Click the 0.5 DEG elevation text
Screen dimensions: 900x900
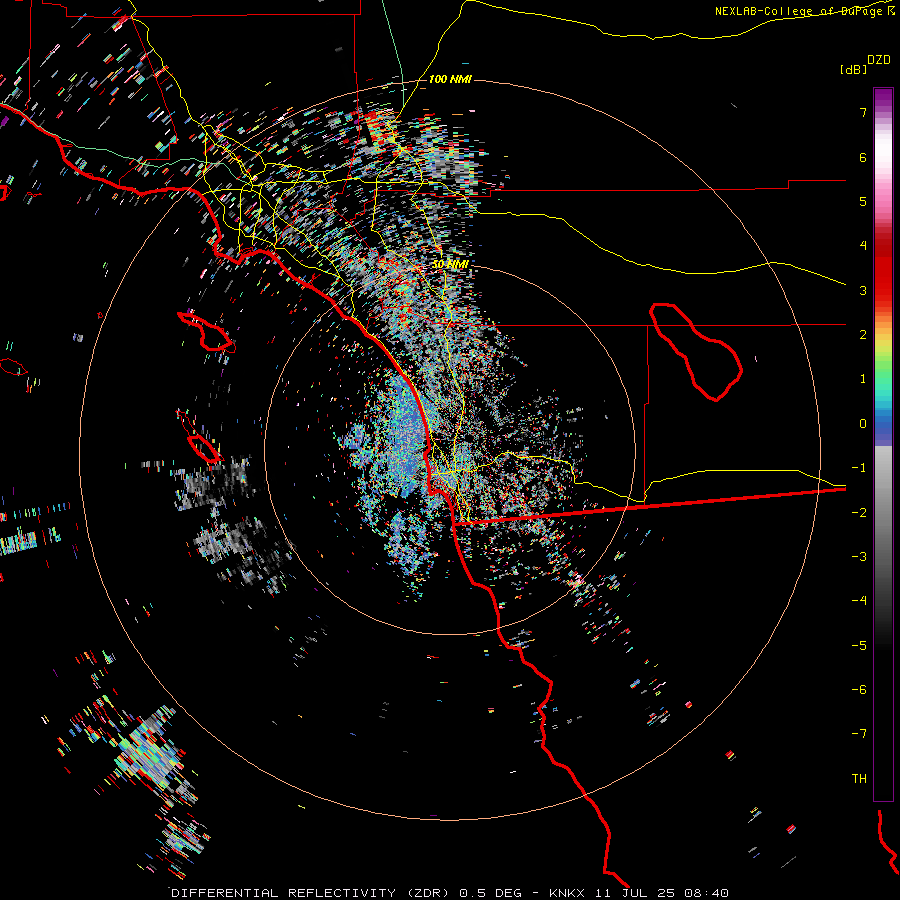(x=491, y=893)
